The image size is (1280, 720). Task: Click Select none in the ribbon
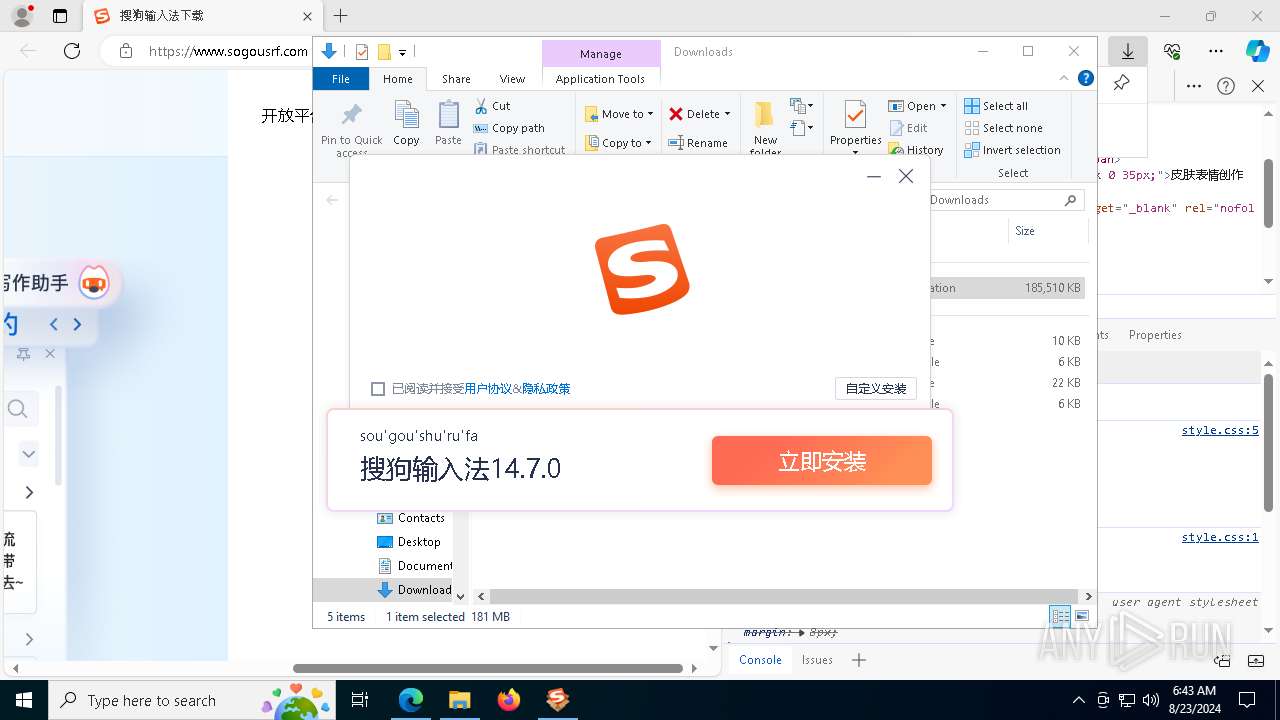tap(1003, 128)
